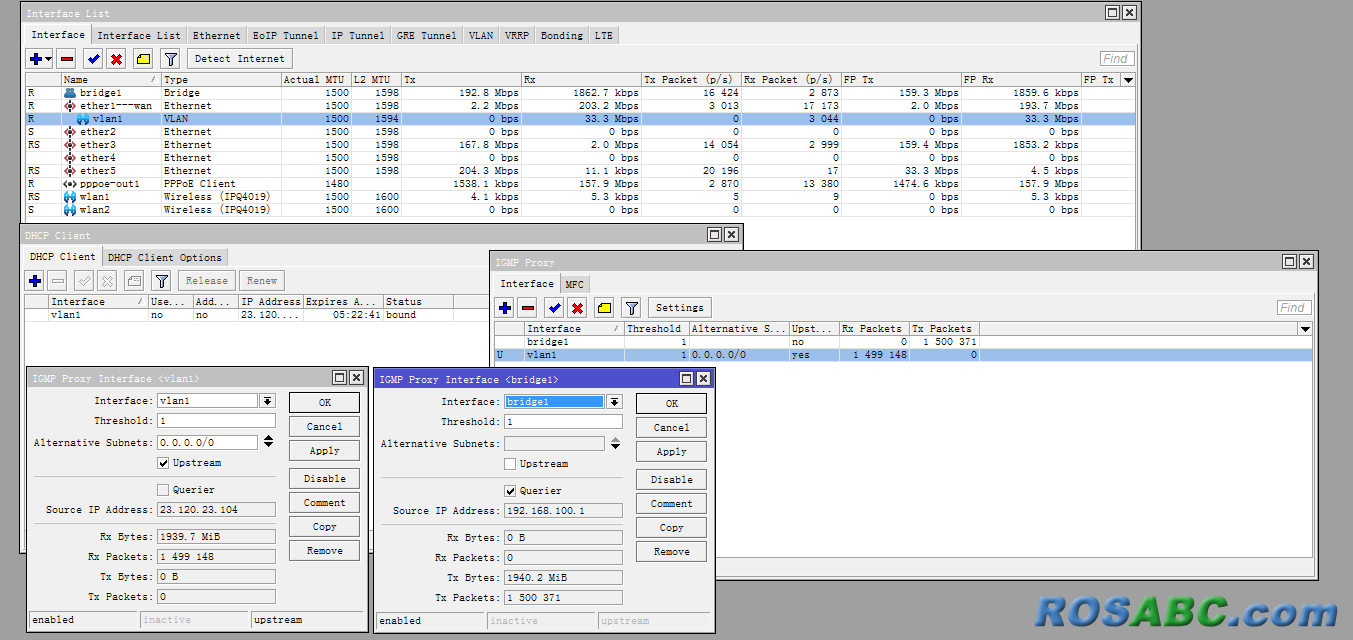Viewport: 1353px width, 640px height.
Task: Open the Bonding tab
Action: [x=562, y=35]
